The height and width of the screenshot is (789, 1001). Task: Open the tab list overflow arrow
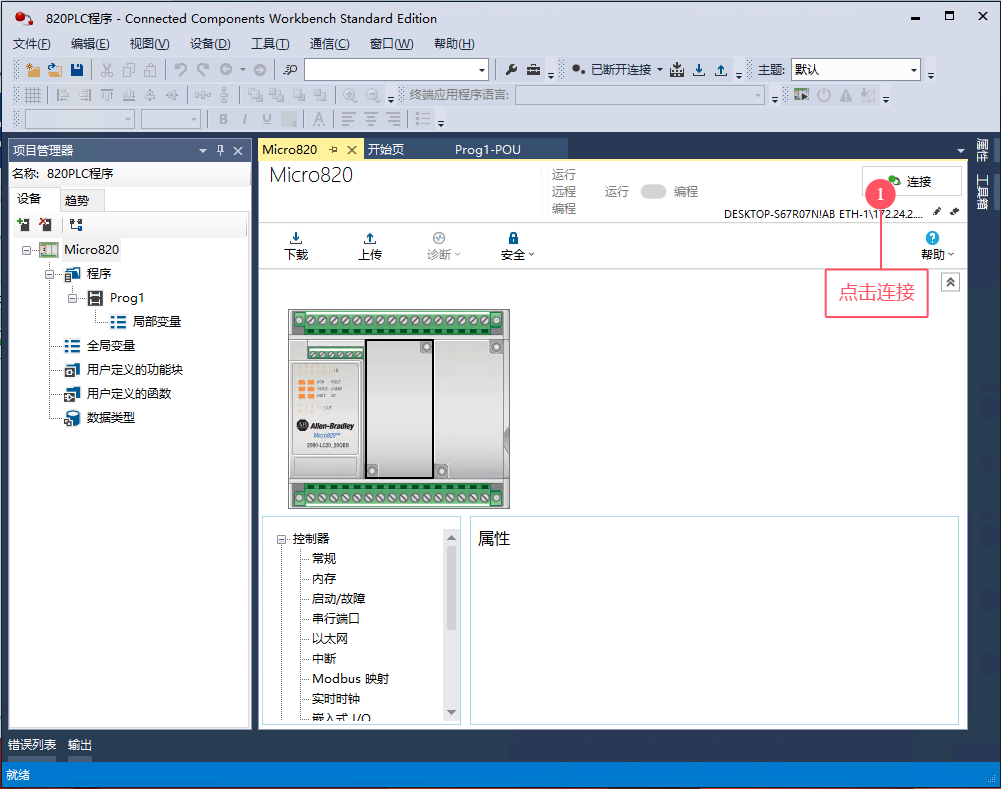(961, 151)
